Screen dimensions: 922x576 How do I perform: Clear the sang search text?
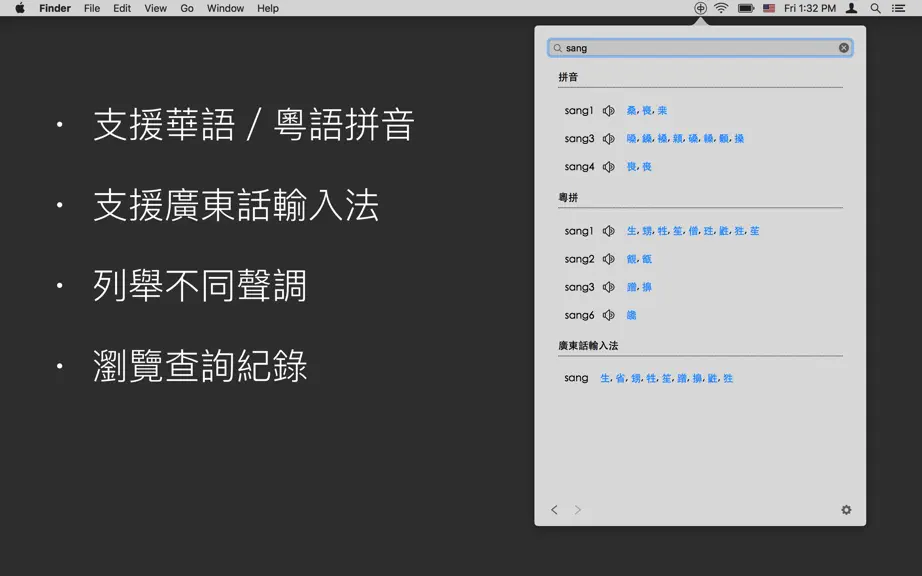pyautogui.click(x=844, y=48)
